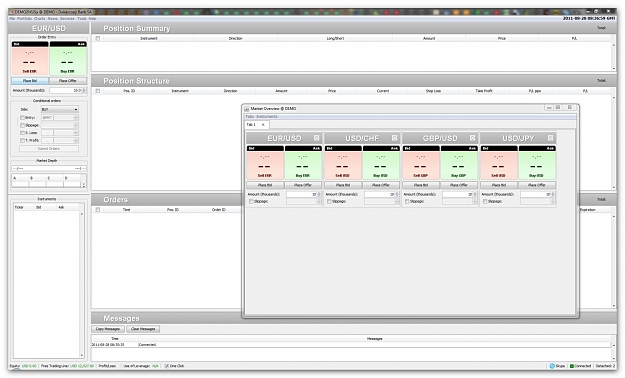The width and height of the screenshot is (625, 378).
Task: Click Place Bid under GBP/USD tile
Action: tap(421, 185)
